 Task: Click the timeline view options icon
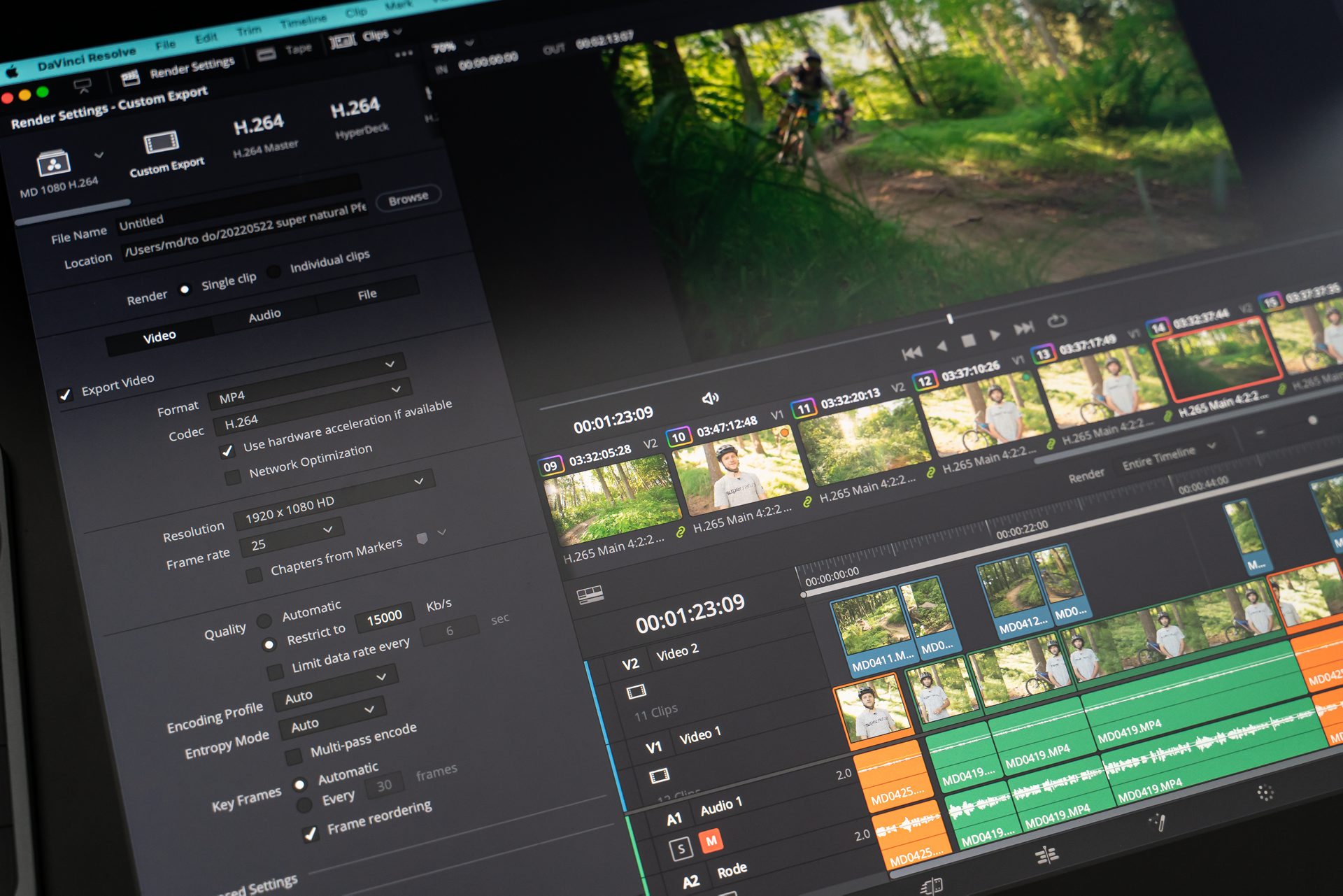(x=590, y=595)
